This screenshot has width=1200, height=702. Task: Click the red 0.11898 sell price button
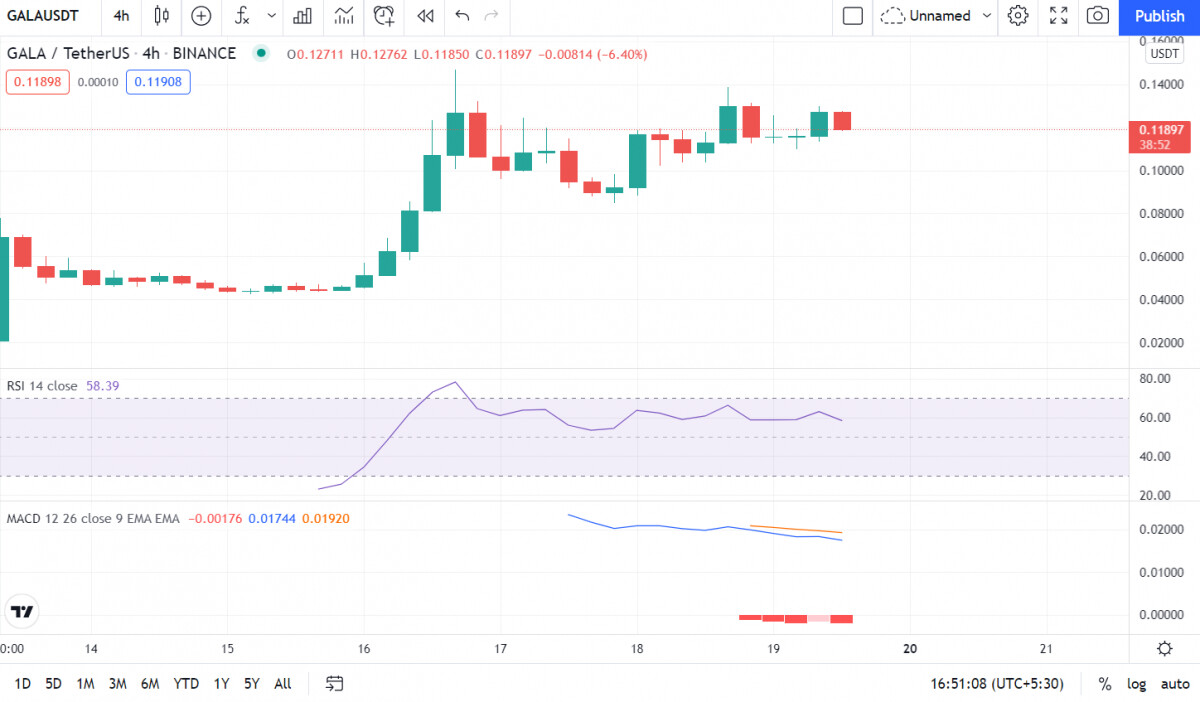point(38,82)
